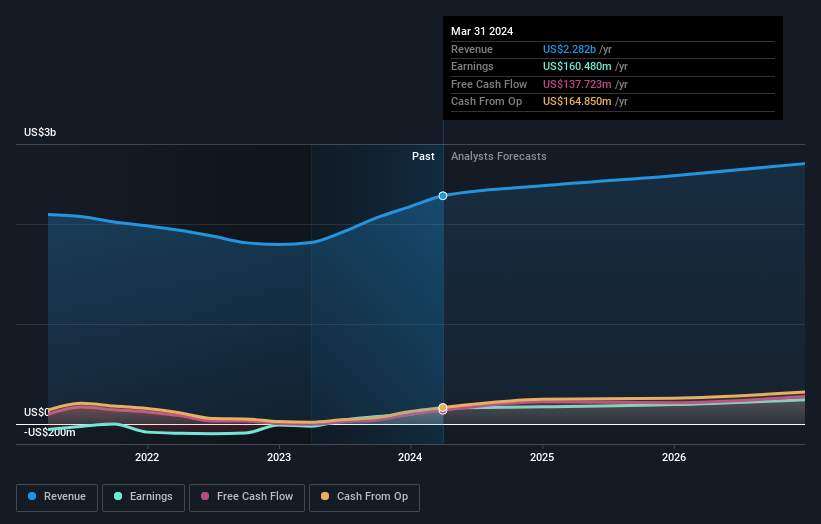Click the -US$200m y-axis label
This screenshot has width=821, height=524.
point(50,432)
